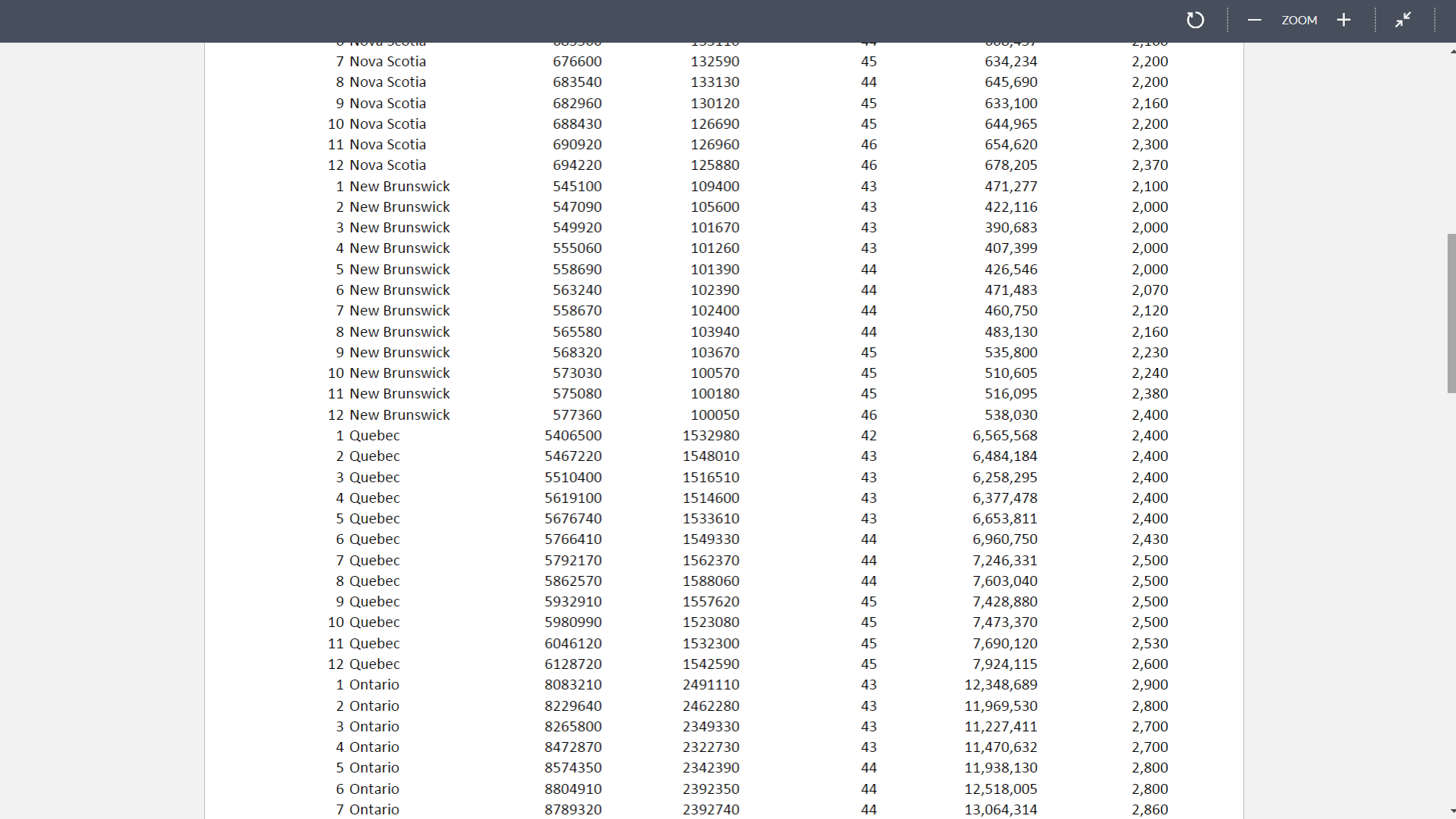Click the value 6,565,568
The width and height of the screenshot is (1456, 819).
click(1005, 436)
